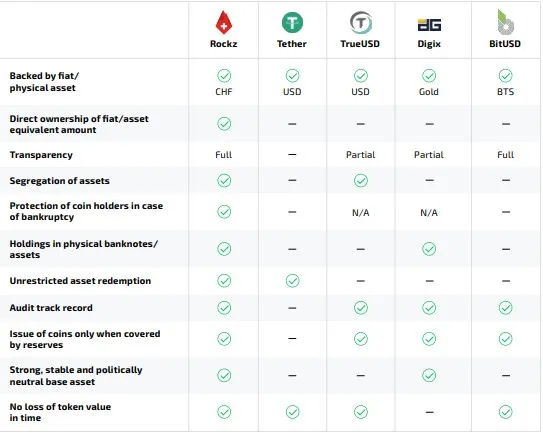Click TrueUSD checkmark for segregation of assets
Image resolution: width=543 pixels, height=434 pixels.
pos(360,180)
